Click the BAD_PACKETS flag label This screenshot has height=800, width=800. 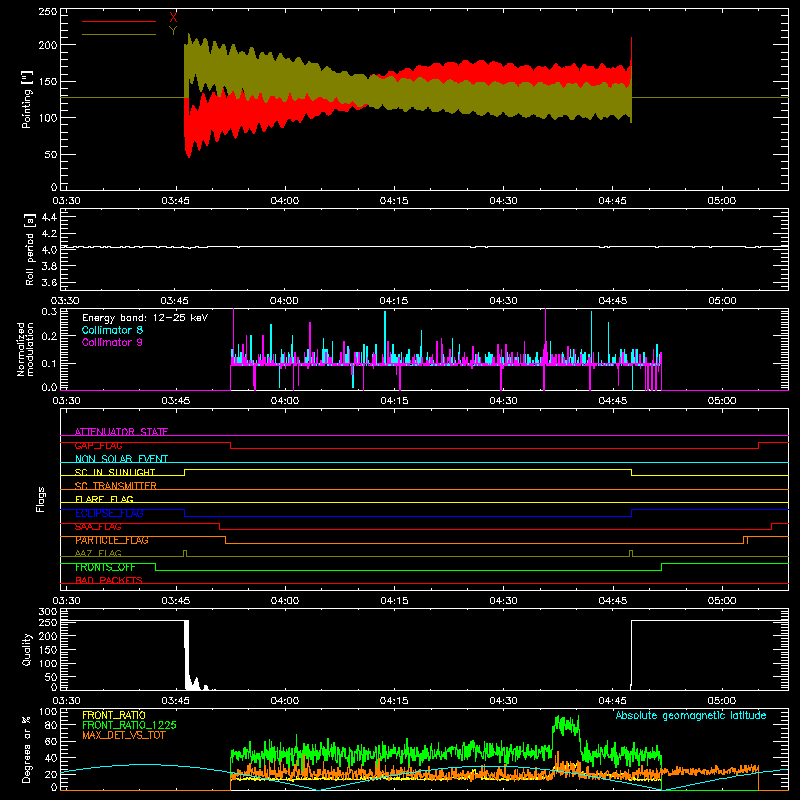(109, 580)
